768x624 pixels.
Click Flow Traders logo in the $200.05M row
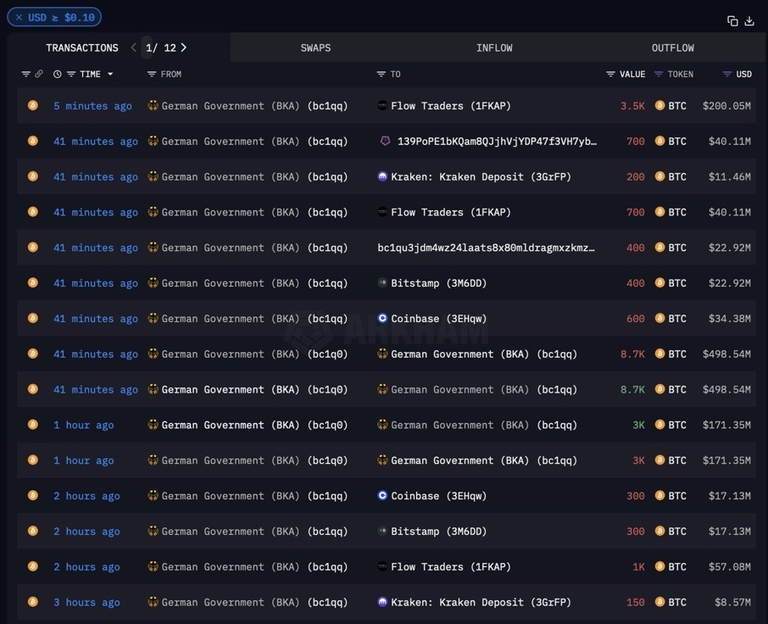(383, 105)
